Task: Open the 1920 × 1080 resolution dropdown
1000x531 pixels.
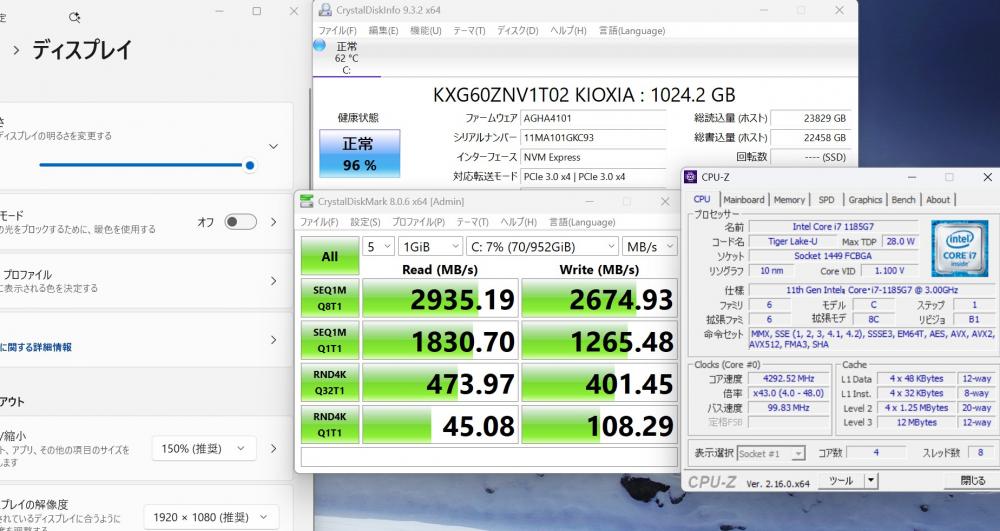Action: pos(211,517)
